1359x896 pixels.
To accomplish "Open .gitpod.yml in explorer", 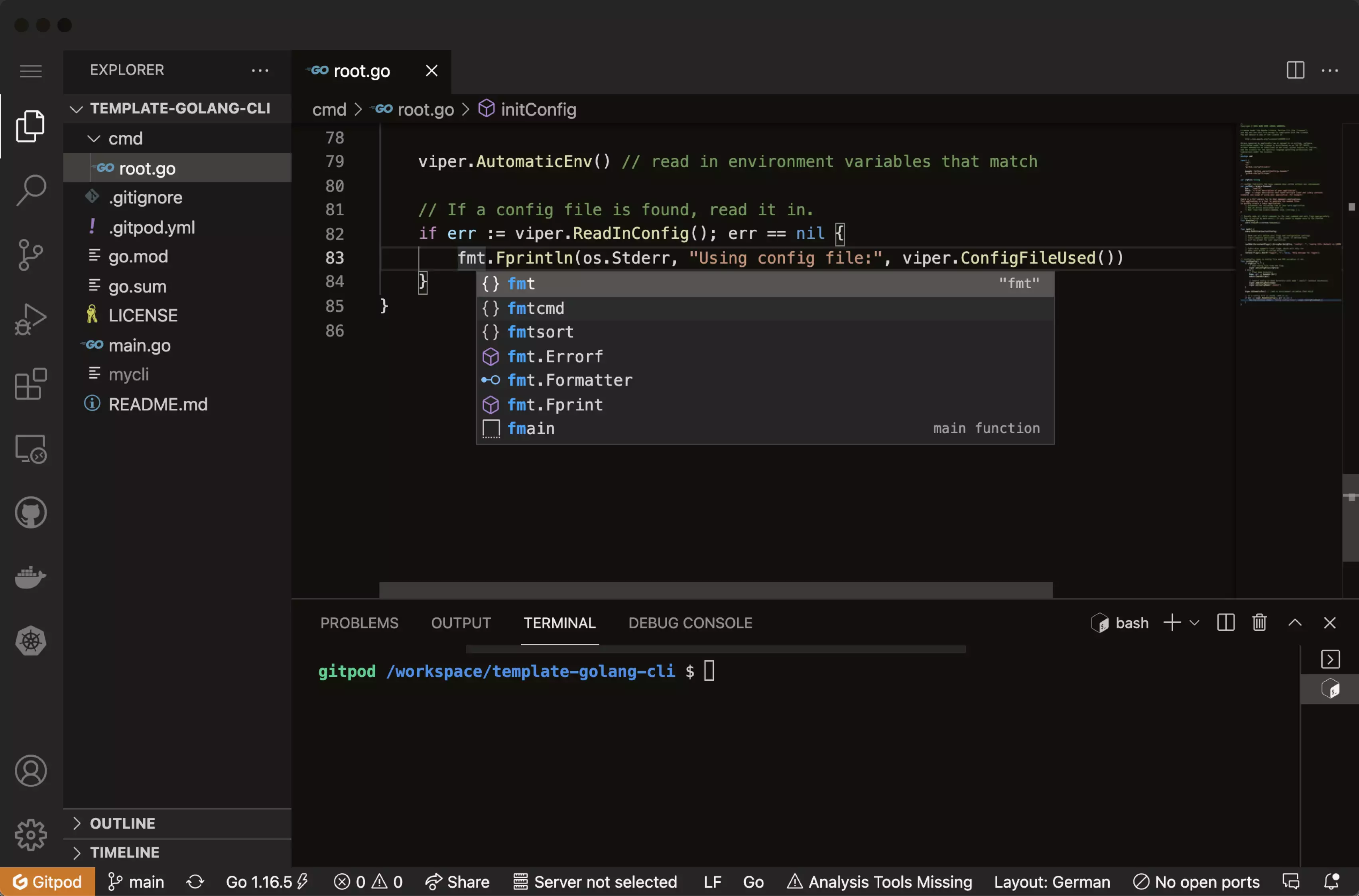I will (x=177, y=227).
